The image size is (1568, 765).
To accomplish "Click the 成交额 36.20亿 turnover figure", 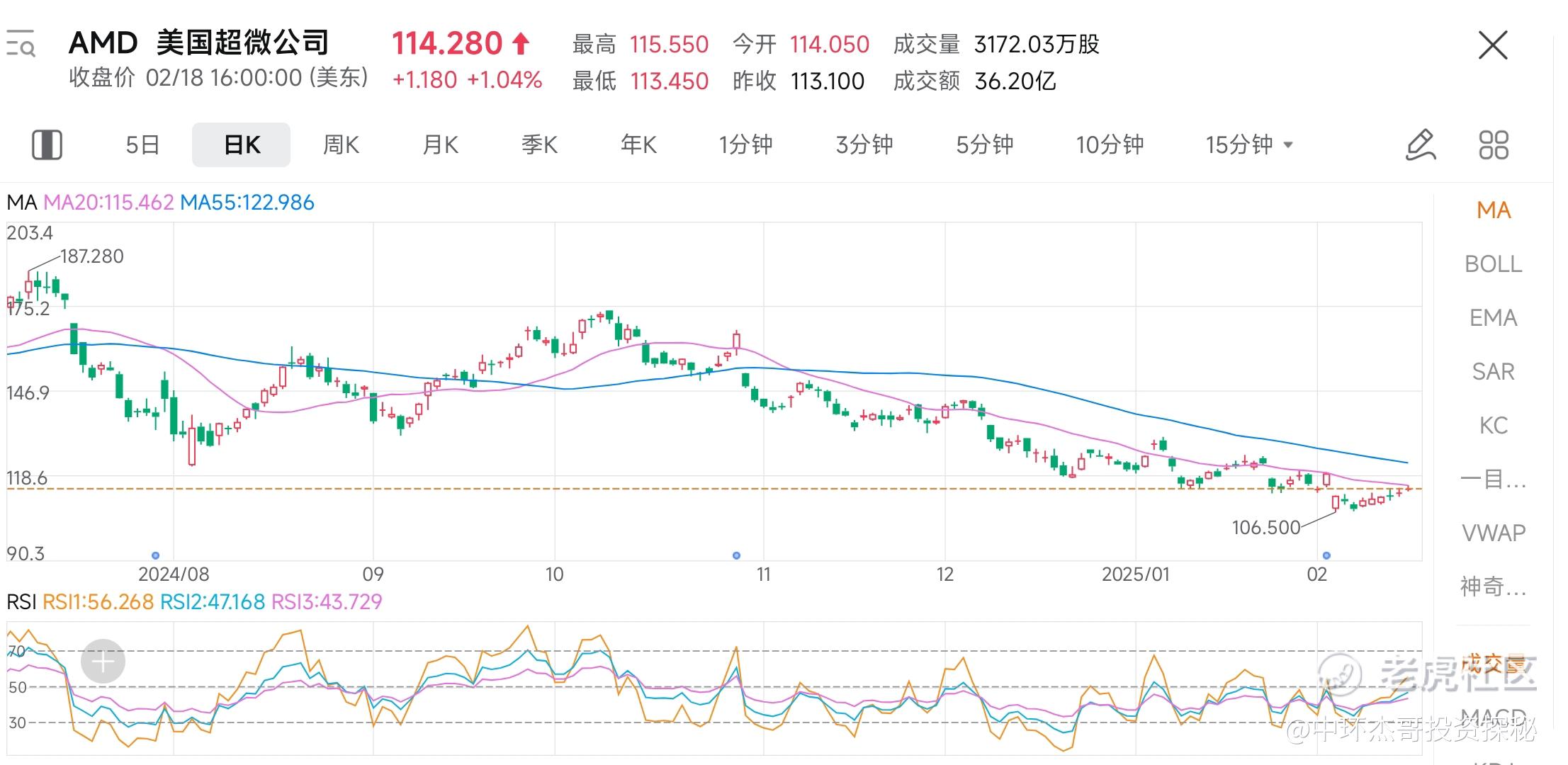I will pos(975,81).
